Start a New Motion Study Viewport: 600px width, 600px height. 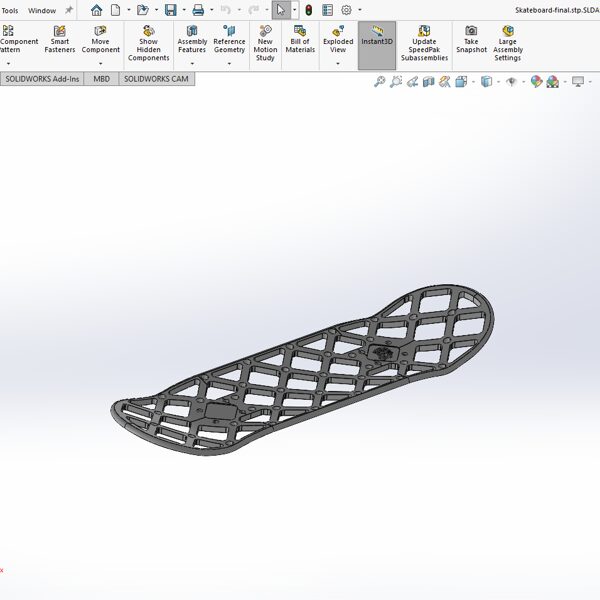pos(265,45)
